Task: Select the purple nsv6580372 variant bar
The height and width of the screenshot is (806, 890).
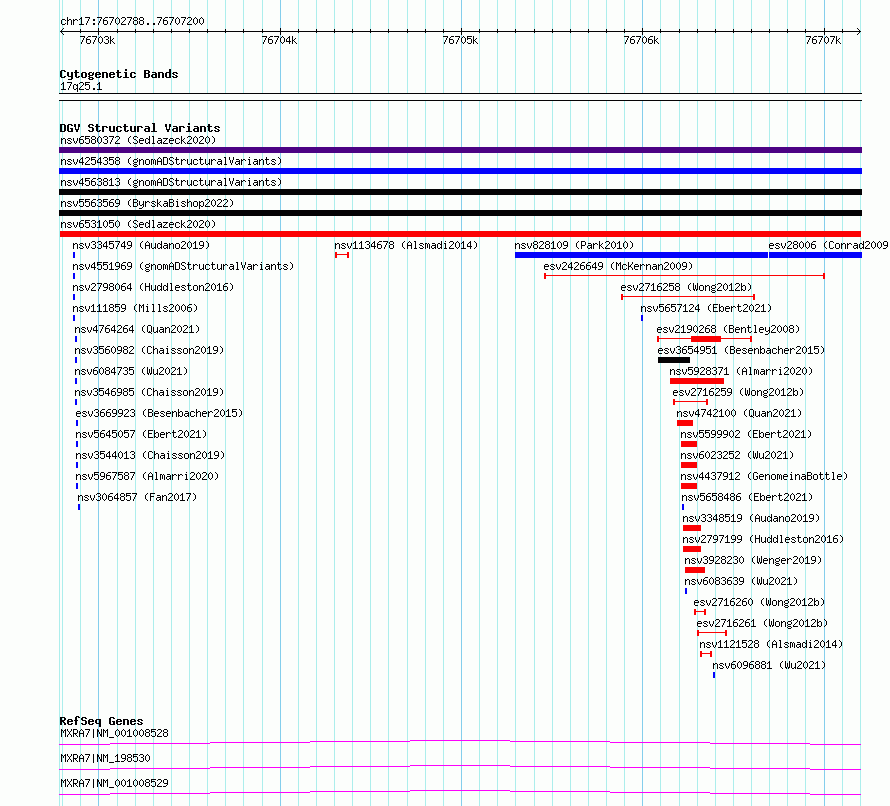Action: pyautogui.click(x=460, y=150)
